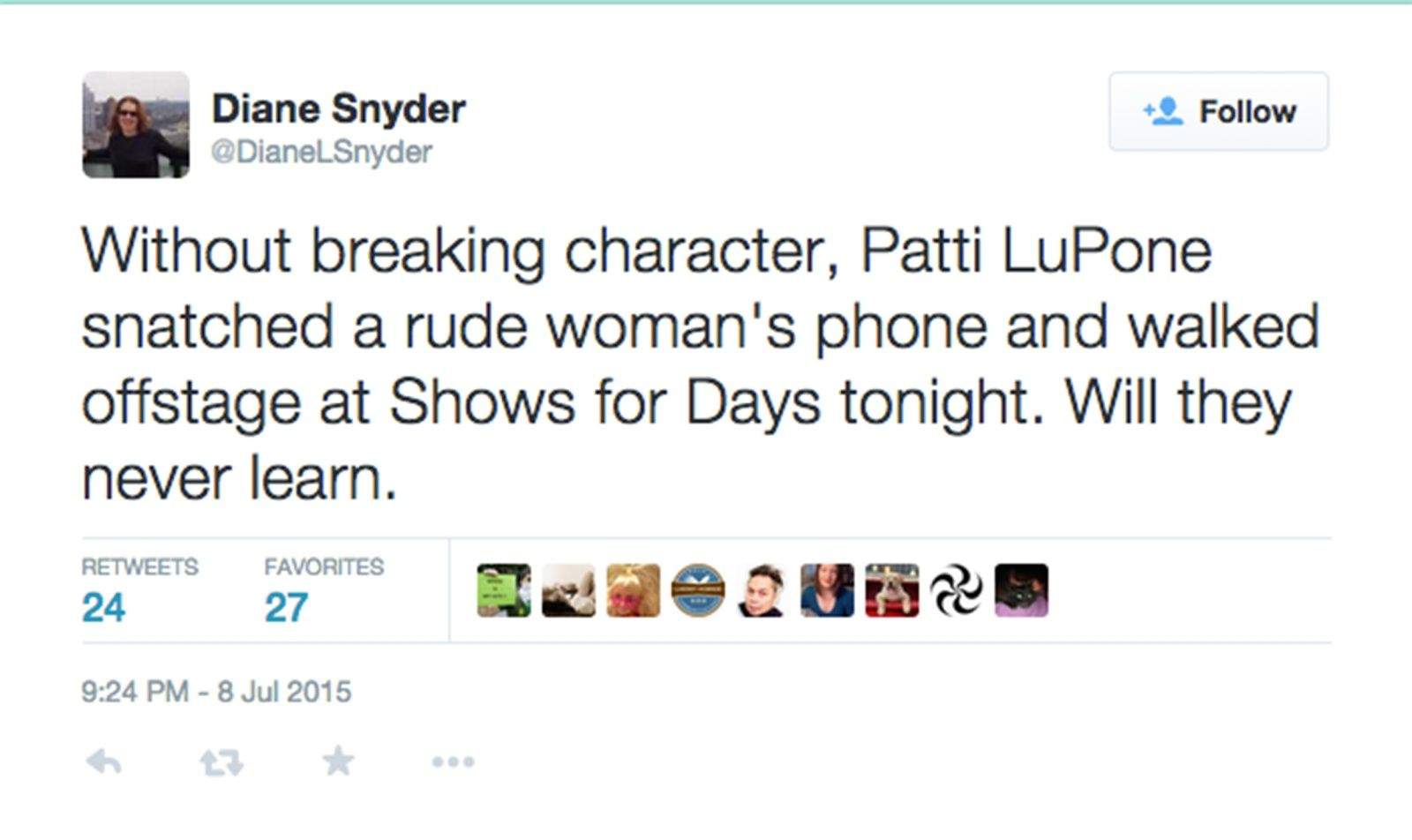Screen dimensions: 1412x840
Task: Follow Diane Snyder
Action: click(x=1218, y=112)
